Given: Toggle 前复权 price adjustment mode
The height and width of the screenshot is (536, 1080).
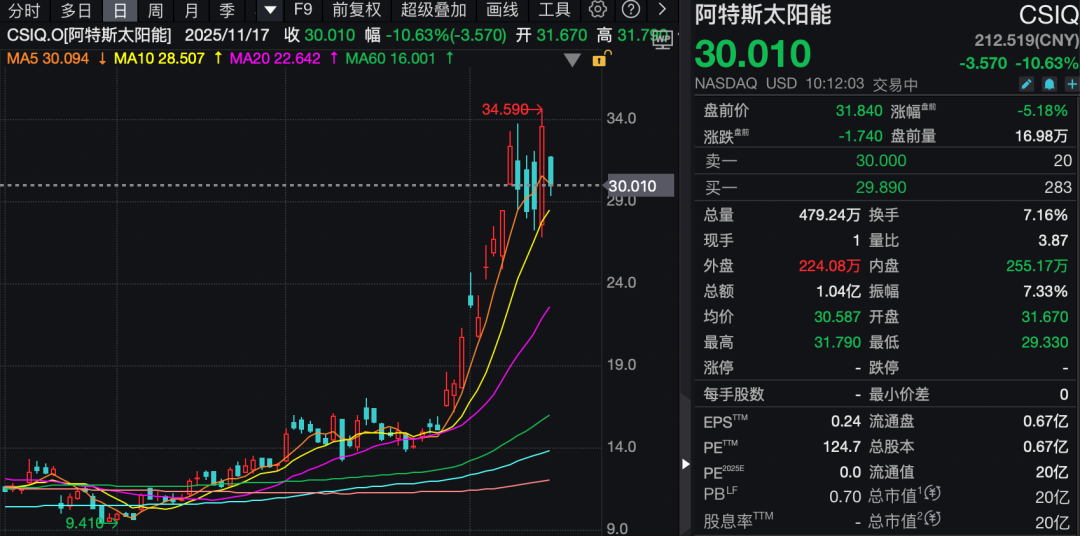Looking at the screenshot, I should coord(357,10).
